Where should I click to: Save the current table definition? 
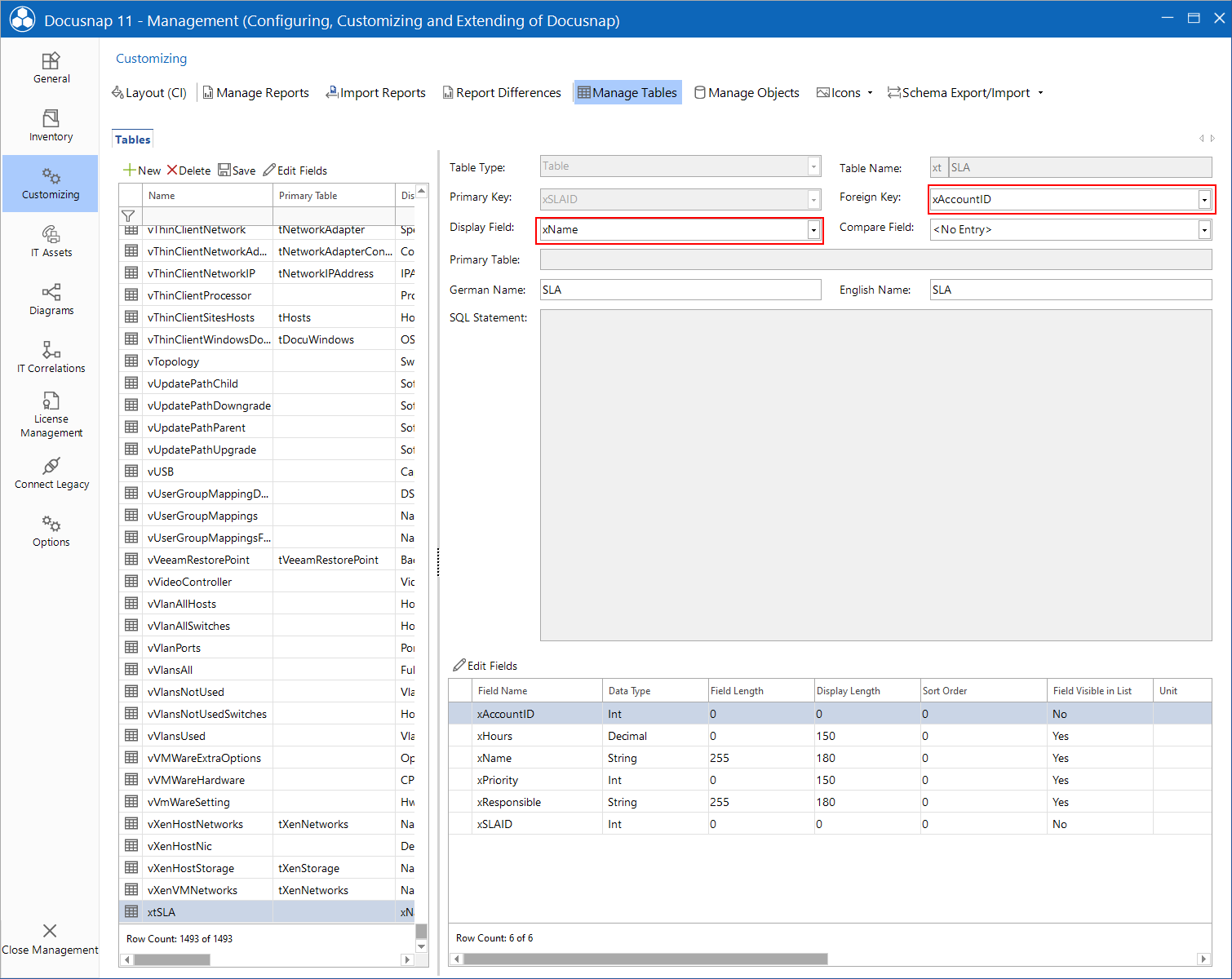[x=237, y=170]
